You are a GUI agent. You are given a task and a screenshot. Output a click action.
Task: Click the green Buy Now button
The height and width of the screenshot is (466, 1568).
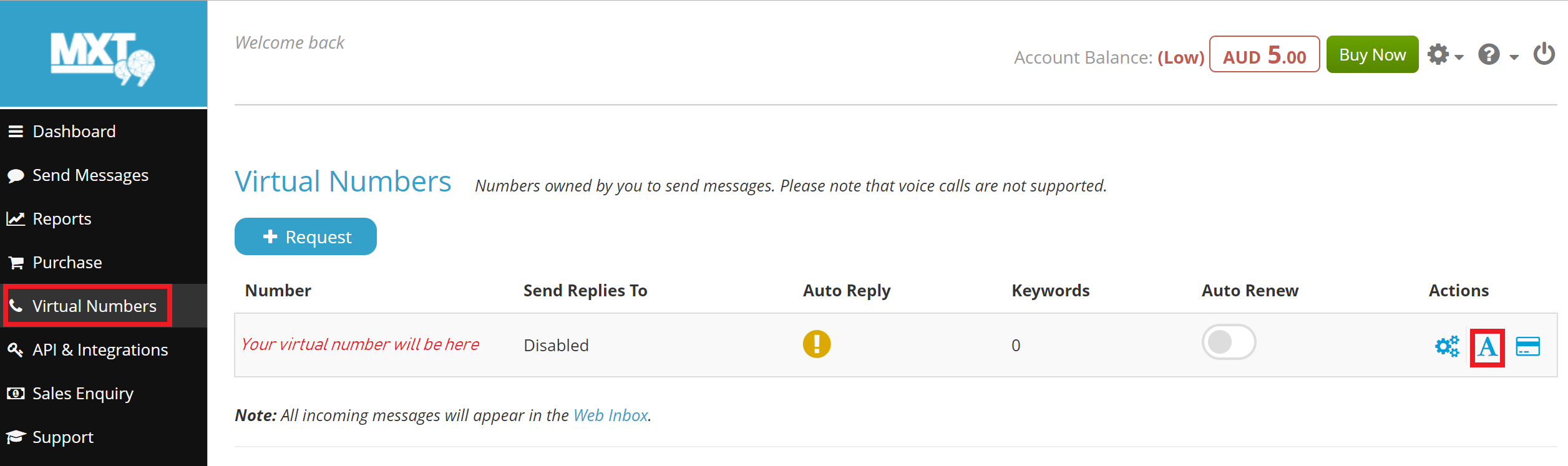[1371, 55]
